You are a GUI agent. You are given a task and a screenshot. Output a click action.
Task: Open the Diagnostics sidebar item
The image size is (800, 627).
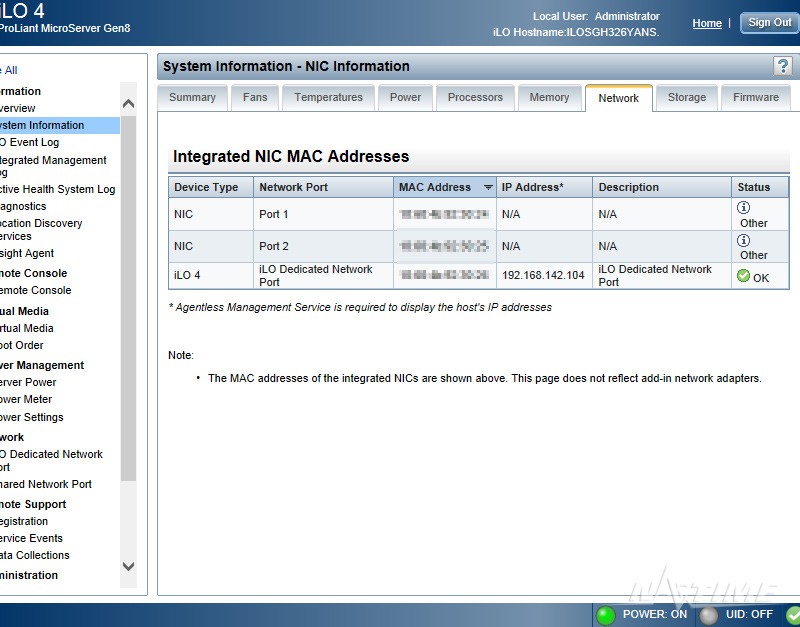click(x=23, y=206)
